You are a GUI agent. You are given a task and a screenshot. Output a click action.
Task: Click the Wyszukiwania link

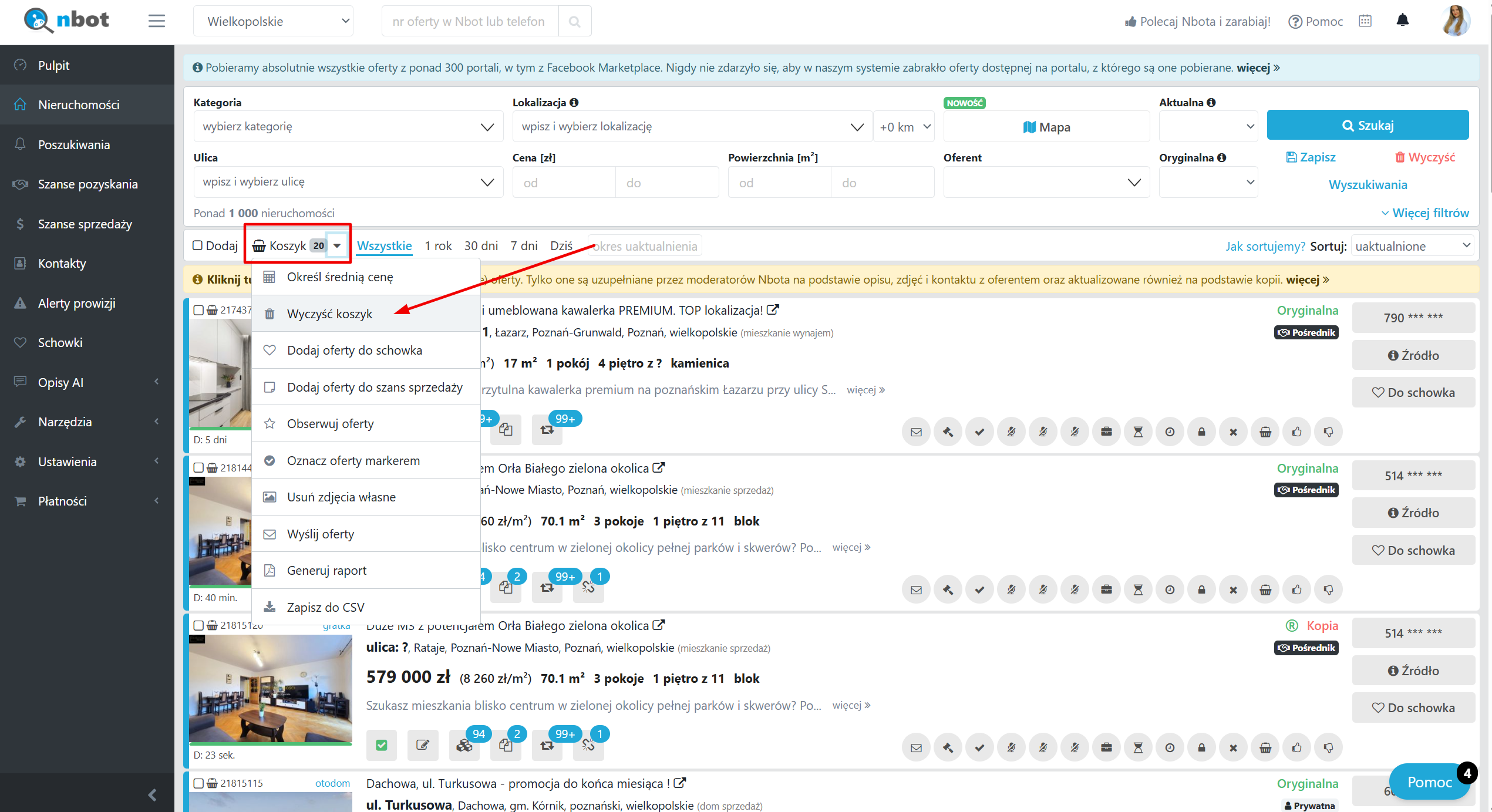click(1368, 185)
